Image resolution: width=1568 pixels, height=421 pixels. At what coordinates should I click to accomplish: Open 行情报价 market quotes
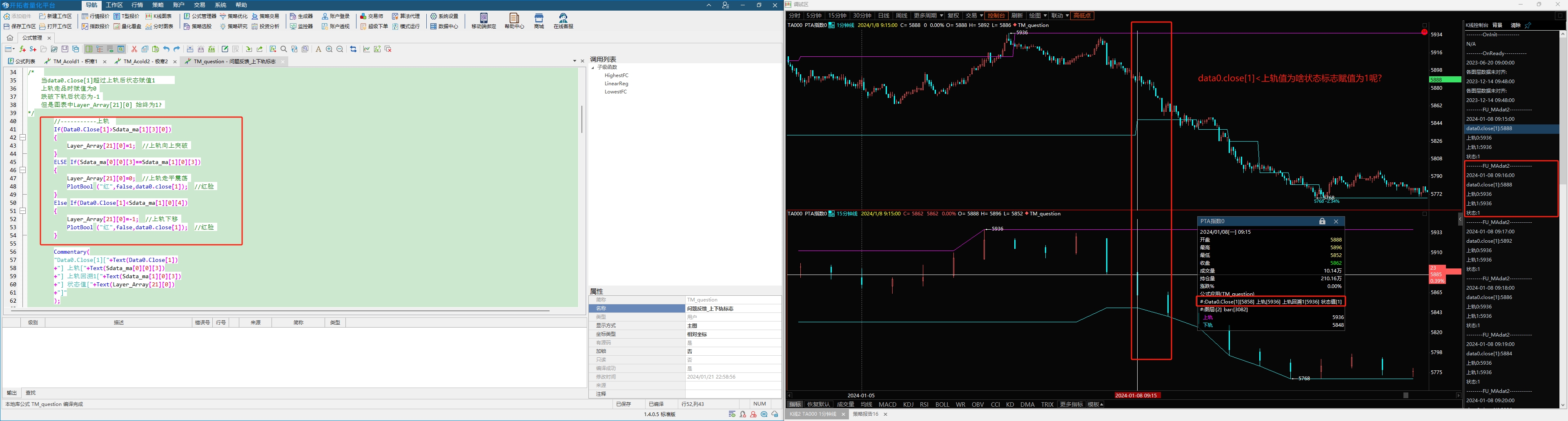click(x=96, y=16)
